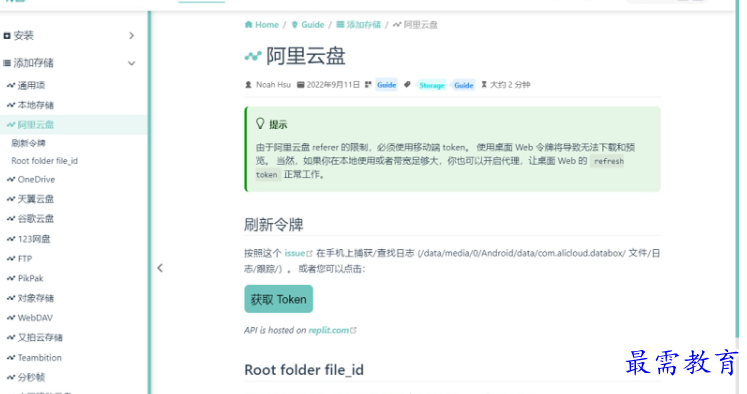Open 通用项 in the sidebar

click(31, 85)
